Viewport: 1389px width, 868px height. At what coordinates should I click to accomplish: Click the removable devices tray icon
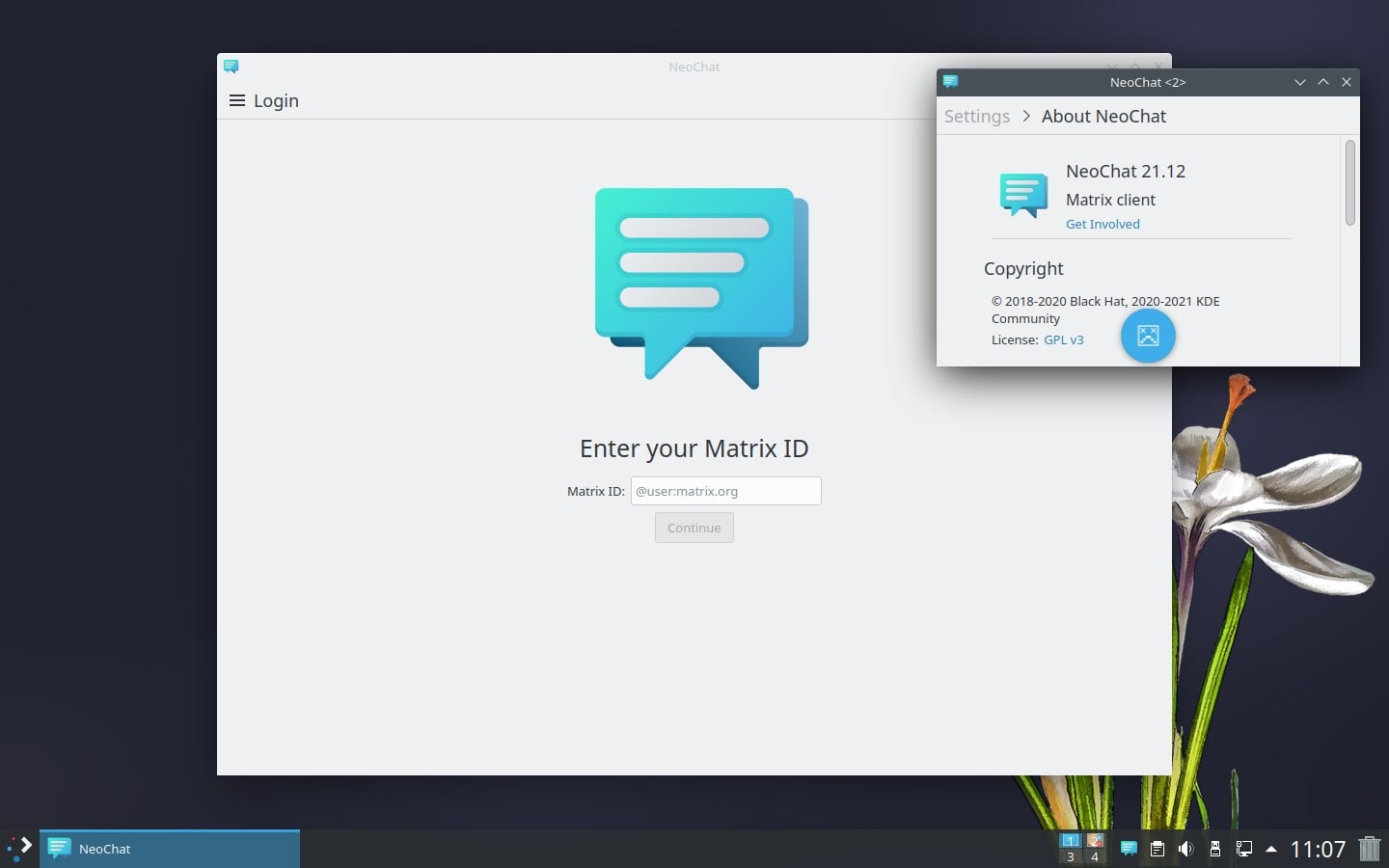tap(1215, 850)
